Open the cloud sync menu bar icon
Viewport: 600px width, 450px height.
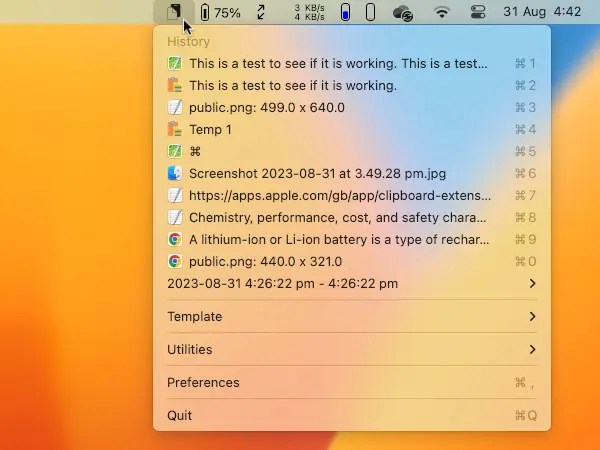point(403,13)
